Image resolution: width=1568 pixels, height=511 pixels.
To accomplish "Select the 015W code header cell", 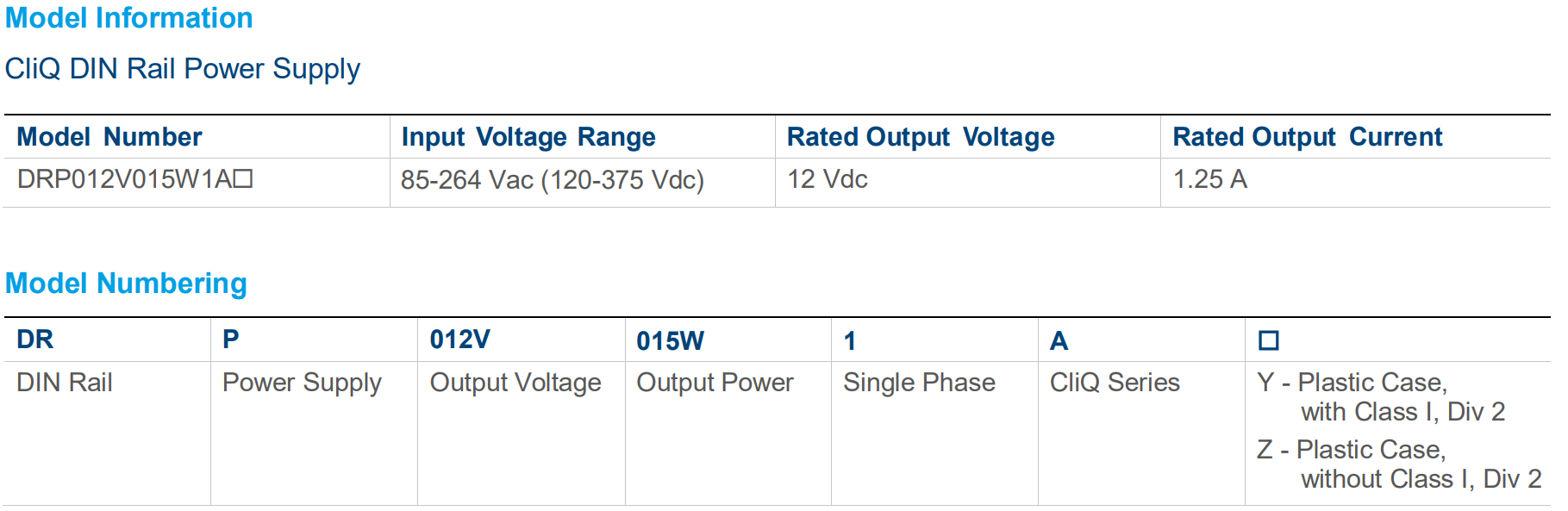I will pyautogui.click(x=671, y=341).
